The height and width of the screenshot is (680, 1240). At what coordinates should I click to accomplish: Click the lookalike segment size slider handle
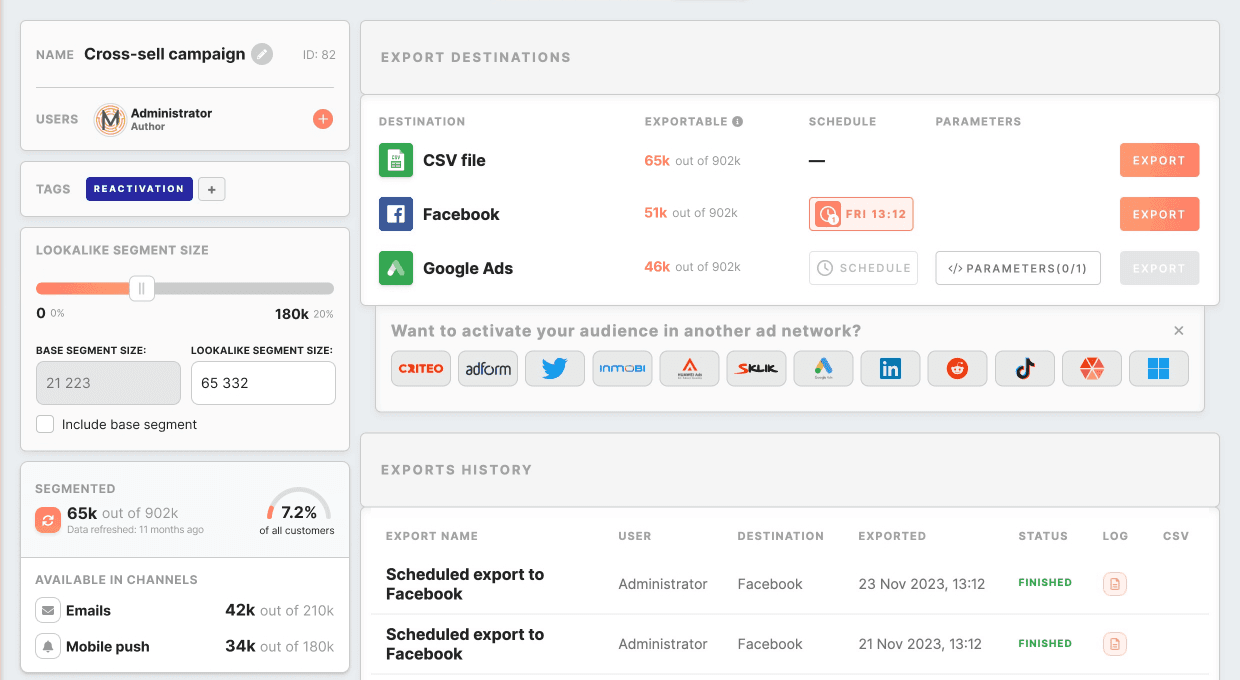pos(142,289)
